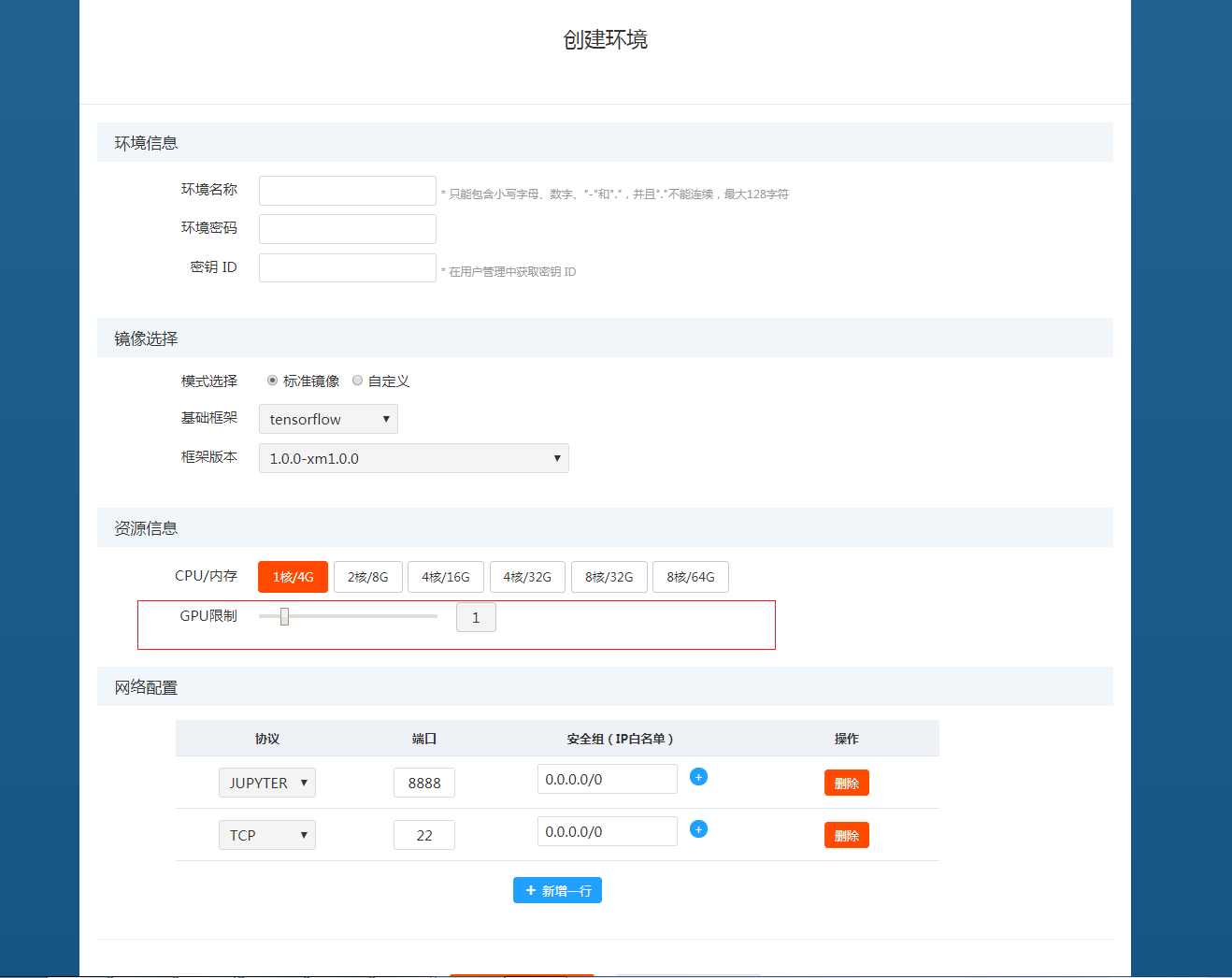Image resolution: width=1232 pixels, height=978 pixels.
Task: Select the 标准镜像 radio option
Action: click(x=272, y=381)
